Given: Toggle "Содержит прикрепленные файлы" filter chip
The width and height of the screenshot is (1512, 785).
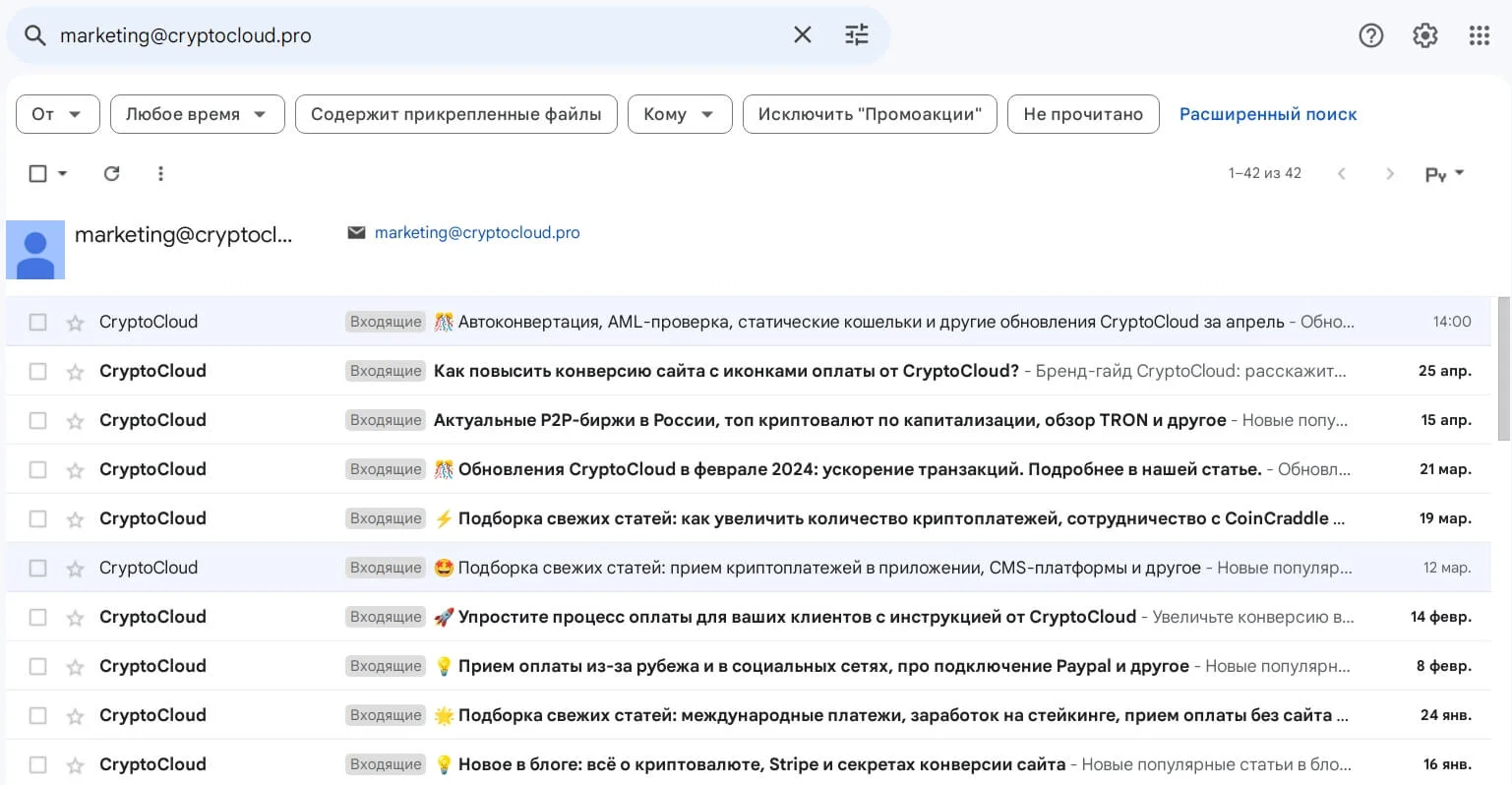Looking at the screenshot, I should click(x=455, y=114).
